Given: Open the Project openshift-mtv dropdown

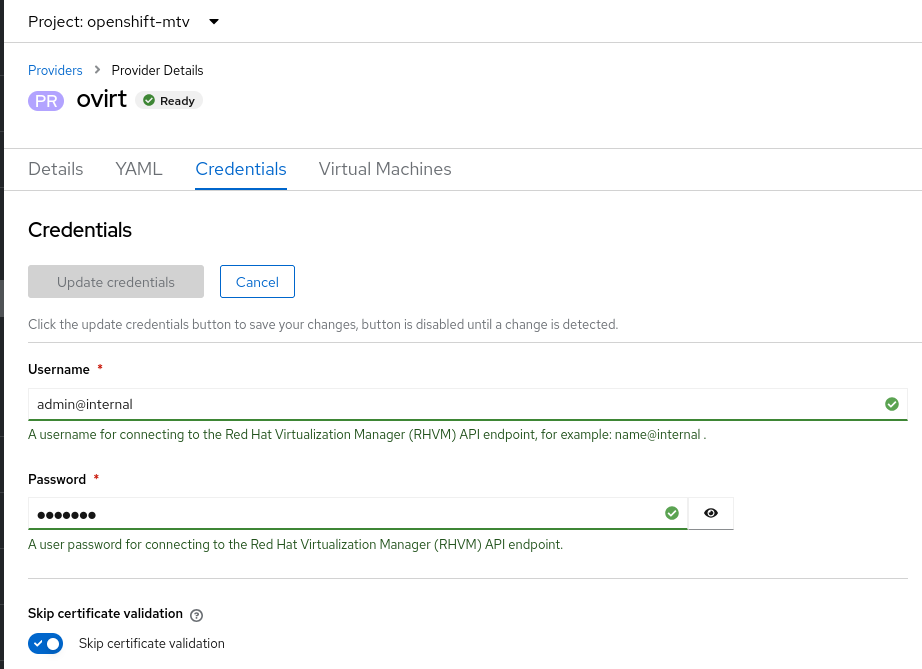Looking at the screenshot, I should click(123, 21).
